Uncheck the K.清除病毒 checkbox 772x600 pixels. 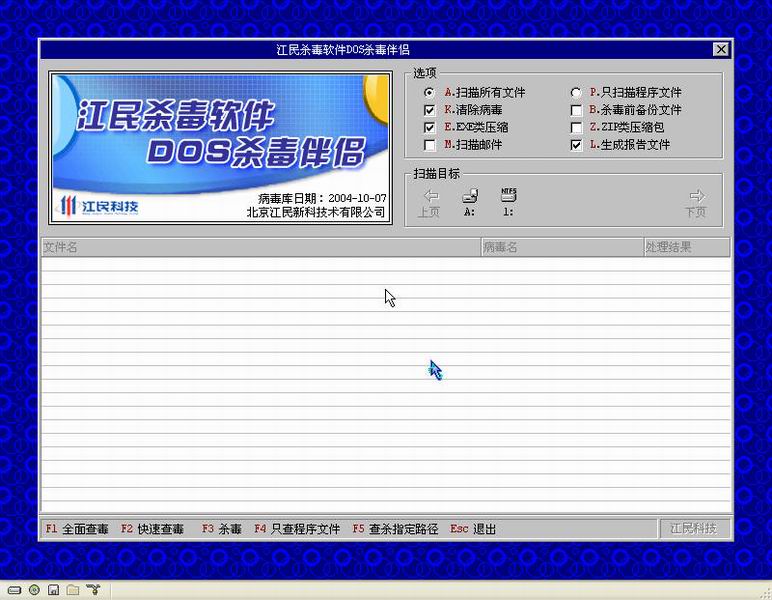tap(429, 110)
